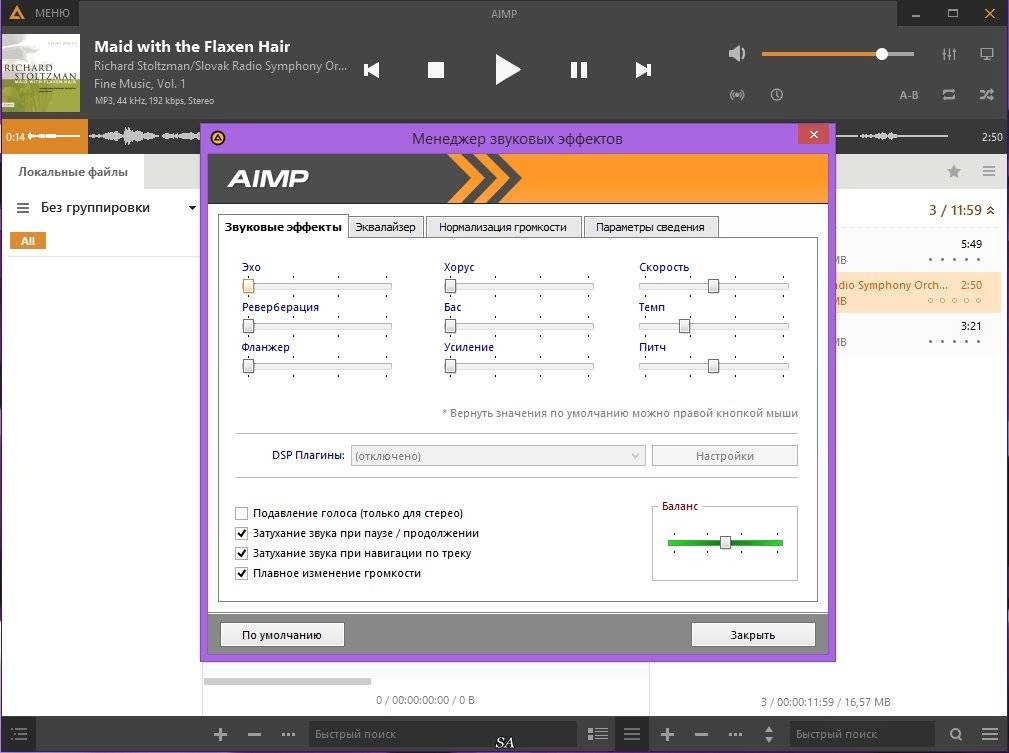Click the favorites star icon
Image resolution: width=1009 pixels, height=753 pixels.
point(954,171)
